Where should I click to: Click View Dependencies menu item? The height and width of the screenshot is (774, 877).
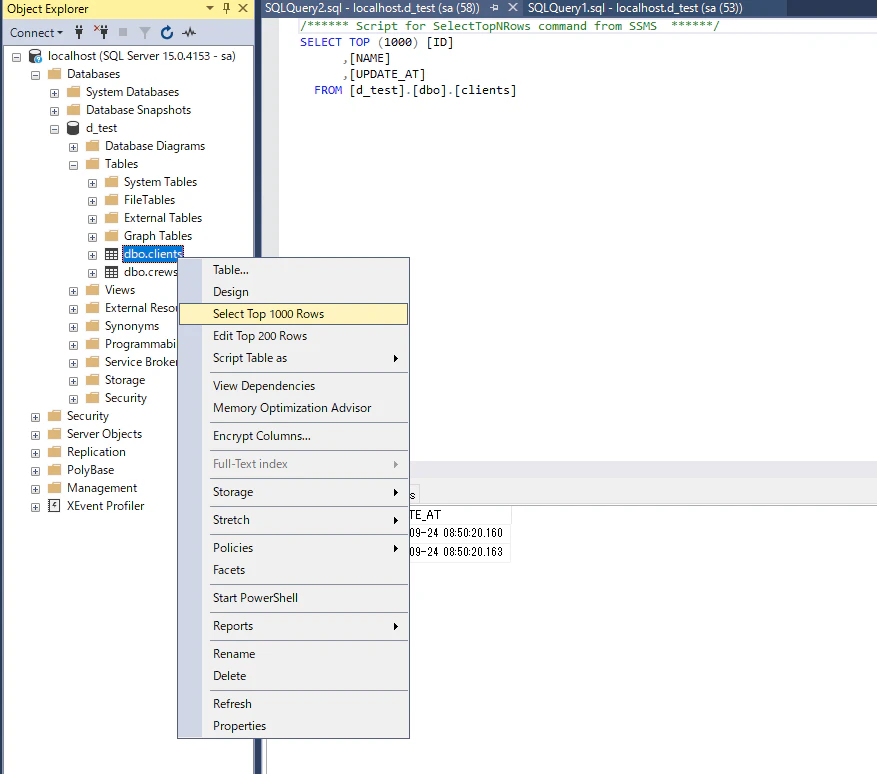point(293,386)
